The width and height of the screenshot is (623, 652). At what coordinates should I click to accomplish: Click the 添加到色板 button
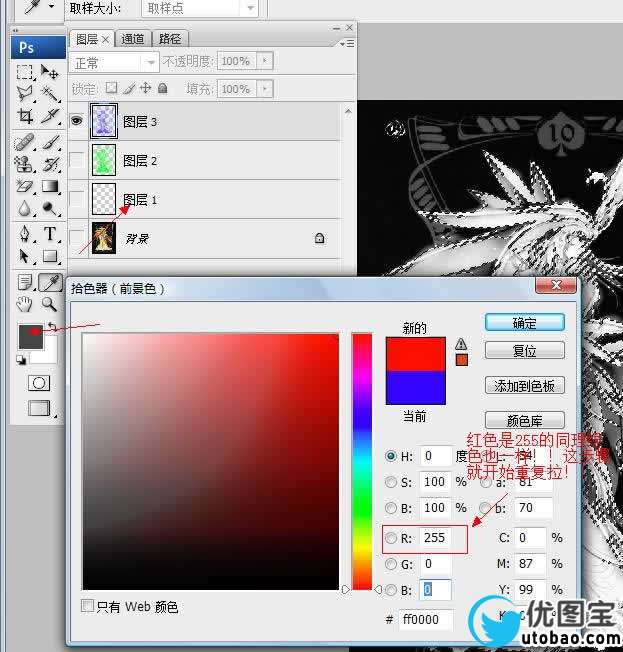click(x=524, y=385)
